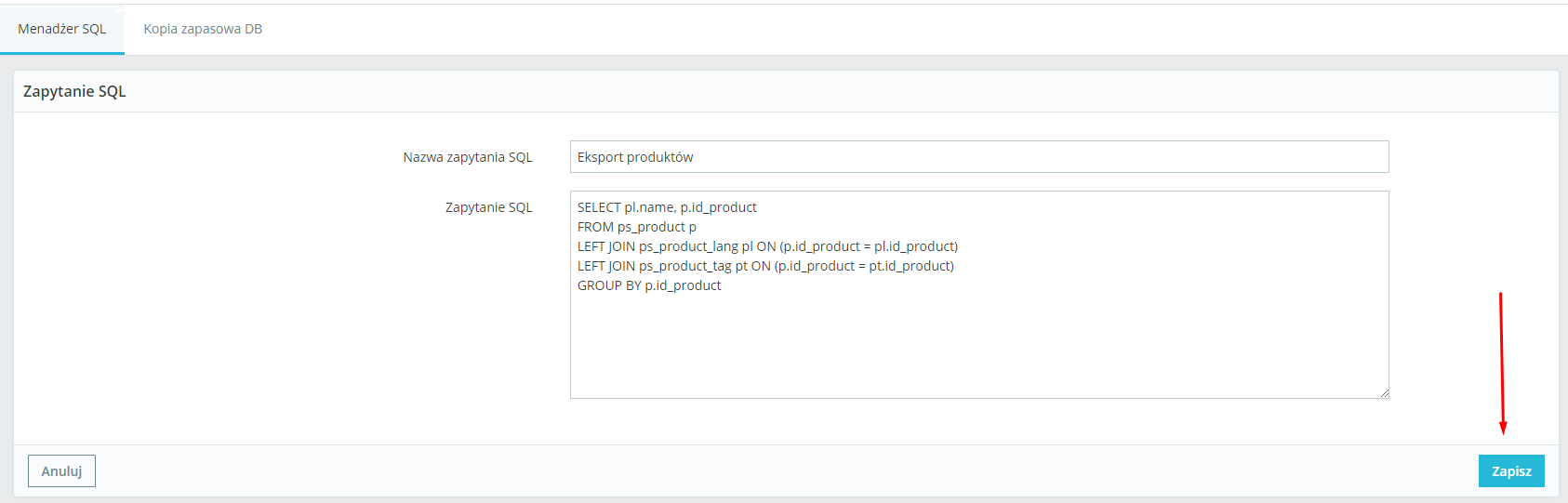Click the ps_product_lang table name in the query
This screenshot has width=1568, height=503.
[x=688, y=246]
